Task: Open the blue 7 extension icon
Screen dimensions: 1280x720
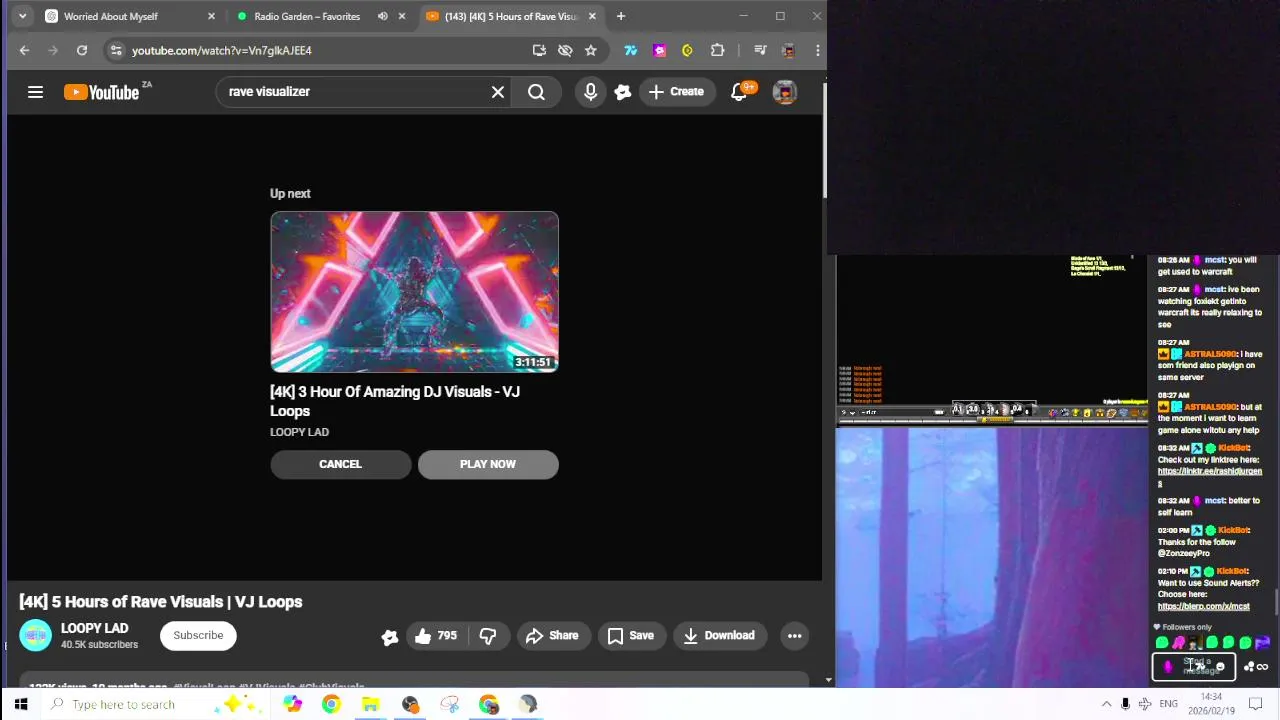Action: coord(630,50)
